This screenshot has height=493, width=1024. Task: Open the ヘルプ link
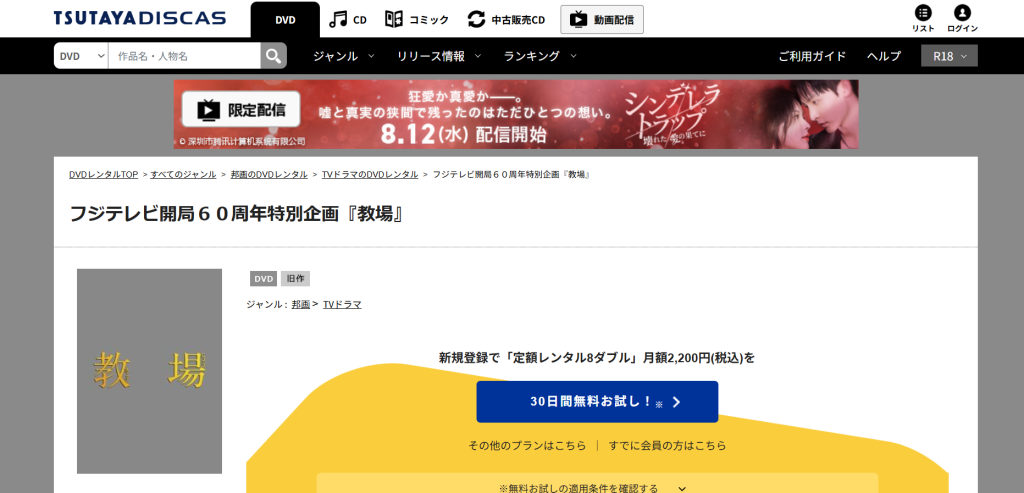(x=884, y=56)
